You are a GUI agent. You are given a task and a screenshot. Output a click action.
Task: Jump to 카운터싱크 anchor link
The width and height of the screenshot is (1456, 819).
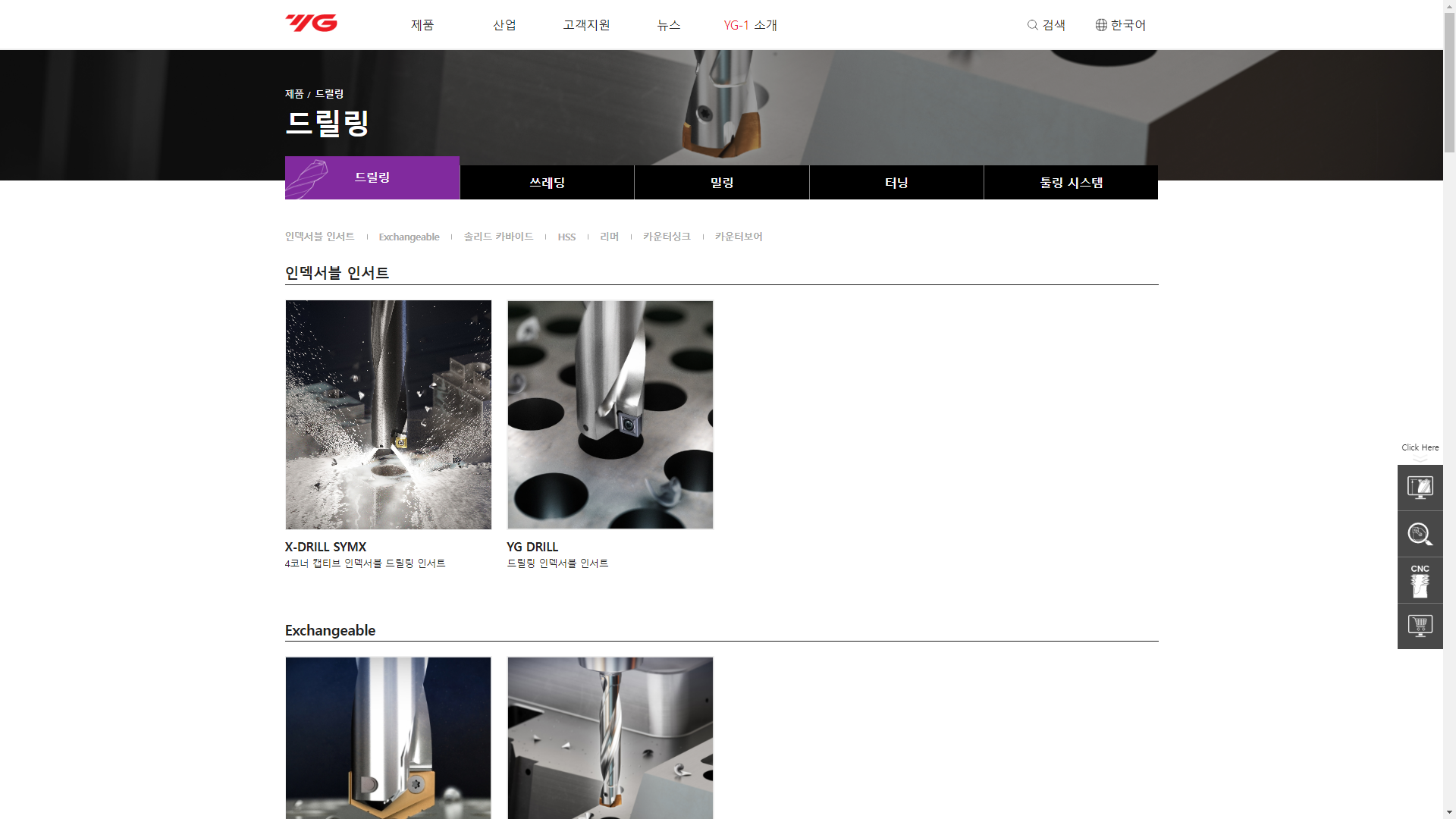point(667,237)
